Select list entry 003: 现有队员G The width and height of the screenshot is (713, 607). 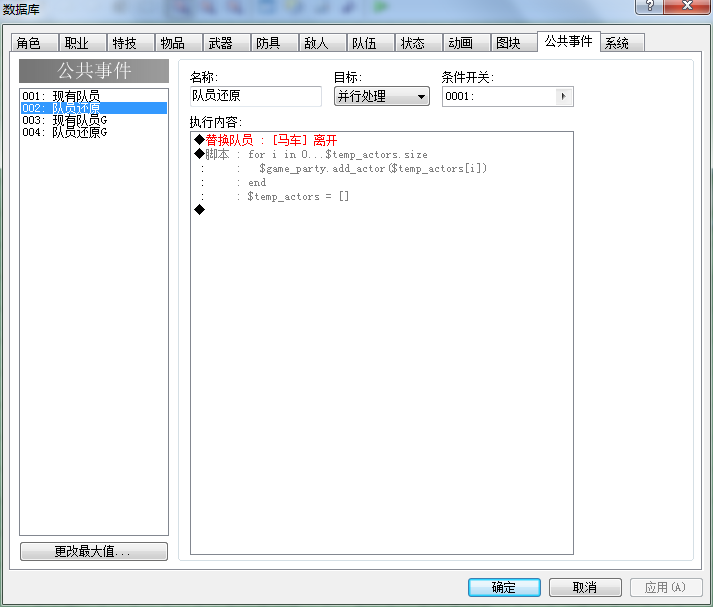coord(94,120)
